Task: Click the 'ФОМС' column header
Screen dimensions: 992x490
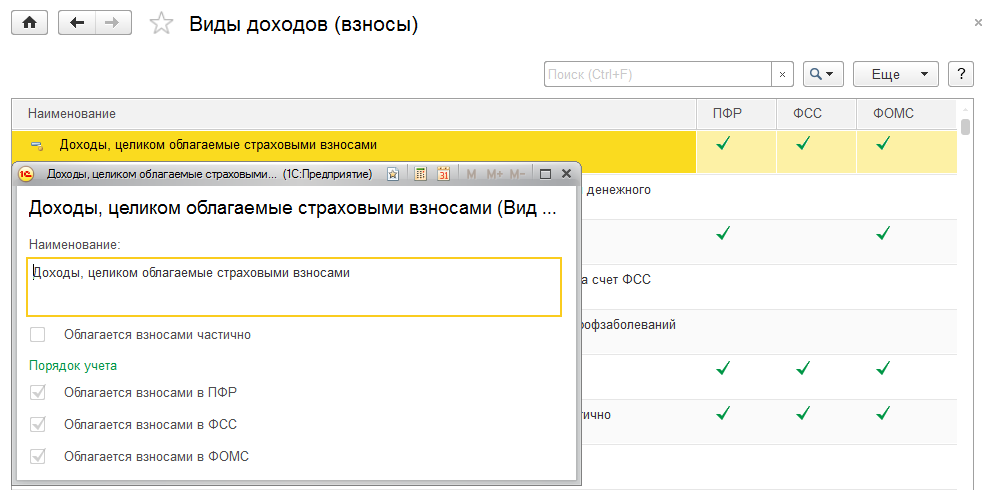Action: click(894, 114)
